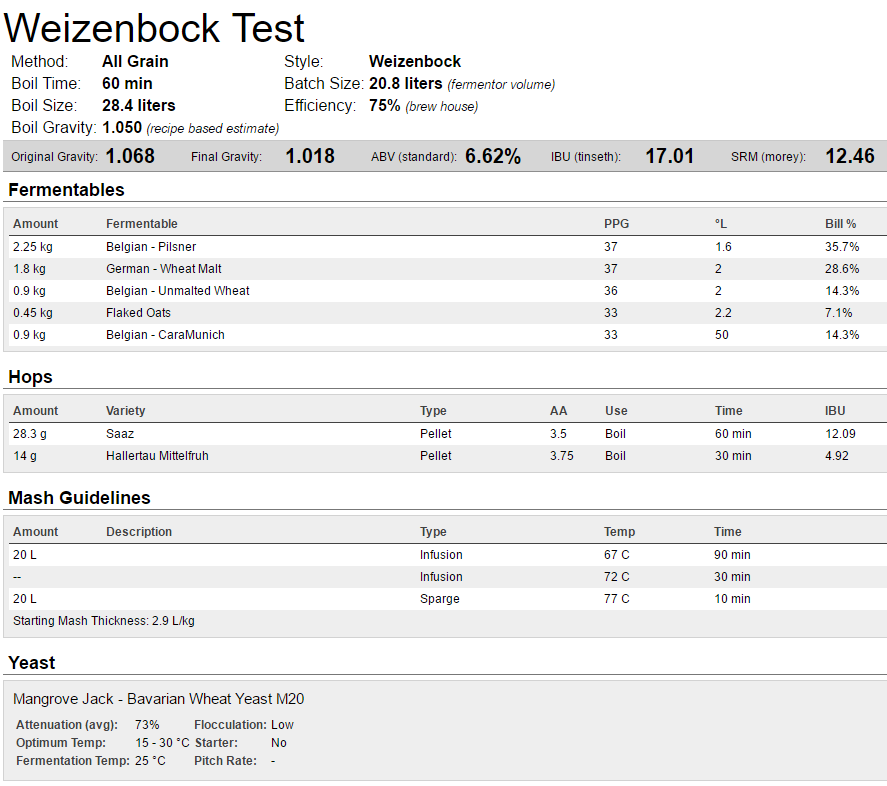The height and width of the screenshot is (786, 887).
Task: Click the SRM morey value 12.46
Action: point(849,156)
